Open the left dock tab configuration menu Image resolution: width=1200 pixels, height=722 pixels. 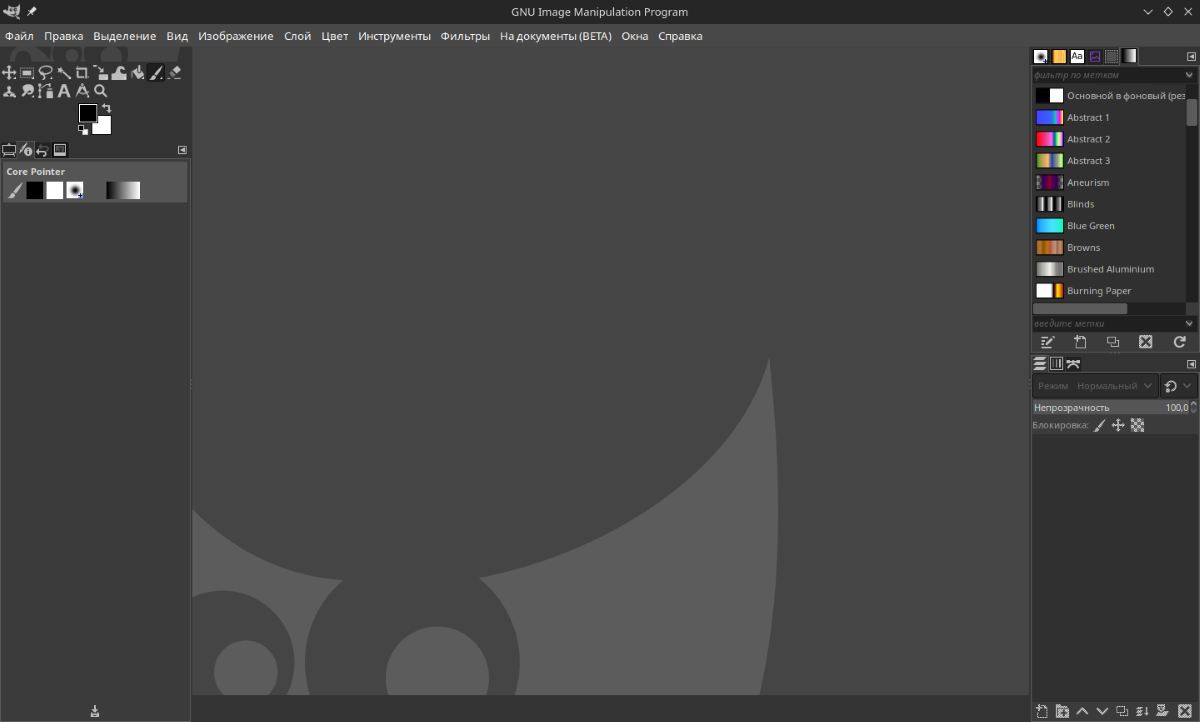pos(182,150)
